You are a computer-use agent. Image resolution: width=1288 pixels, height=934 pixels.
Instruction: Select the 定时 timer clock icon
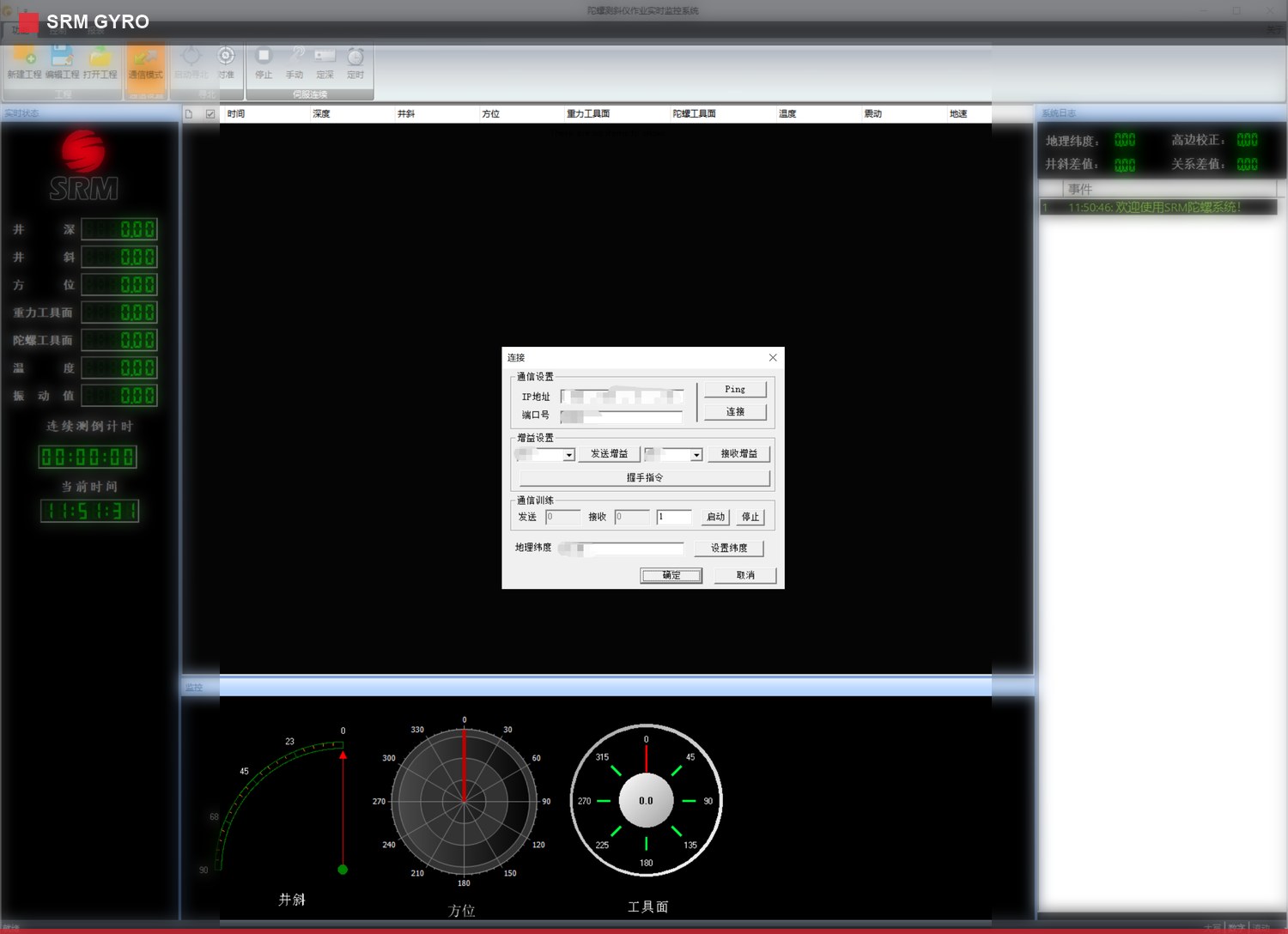click(x=355, y=62)
